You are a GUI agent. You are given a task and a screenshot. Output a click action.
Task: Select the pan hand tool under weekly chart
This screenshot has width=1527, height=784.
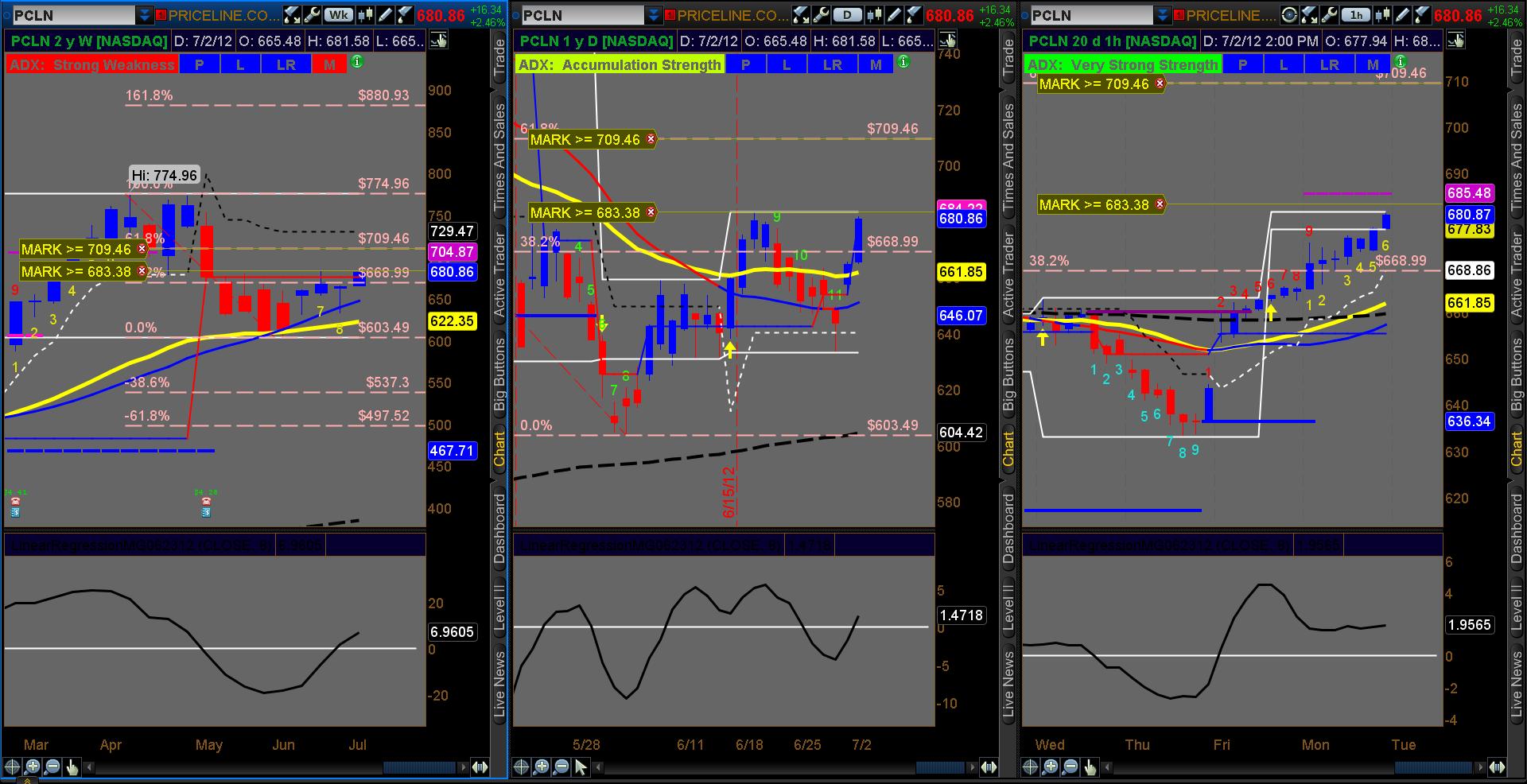[x=72, y=767]
